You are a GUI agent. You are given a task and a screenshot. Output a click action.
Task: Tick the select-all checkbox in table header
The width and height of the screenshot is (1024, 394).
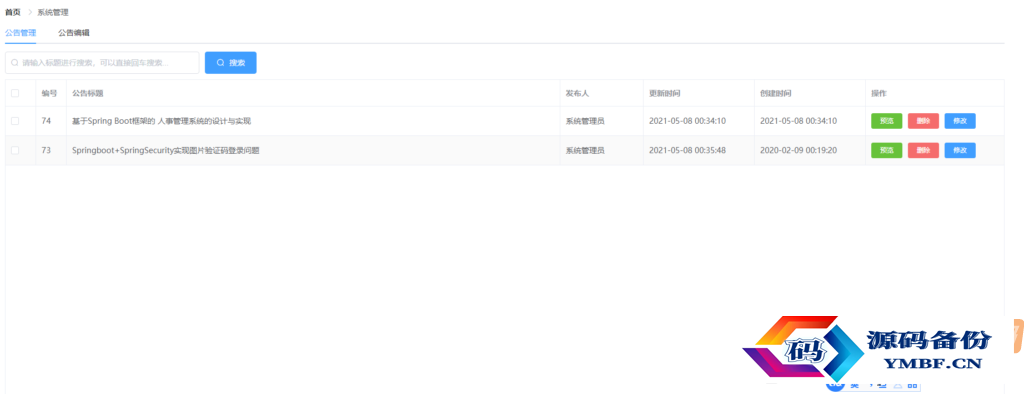click(x=15, y=93)
